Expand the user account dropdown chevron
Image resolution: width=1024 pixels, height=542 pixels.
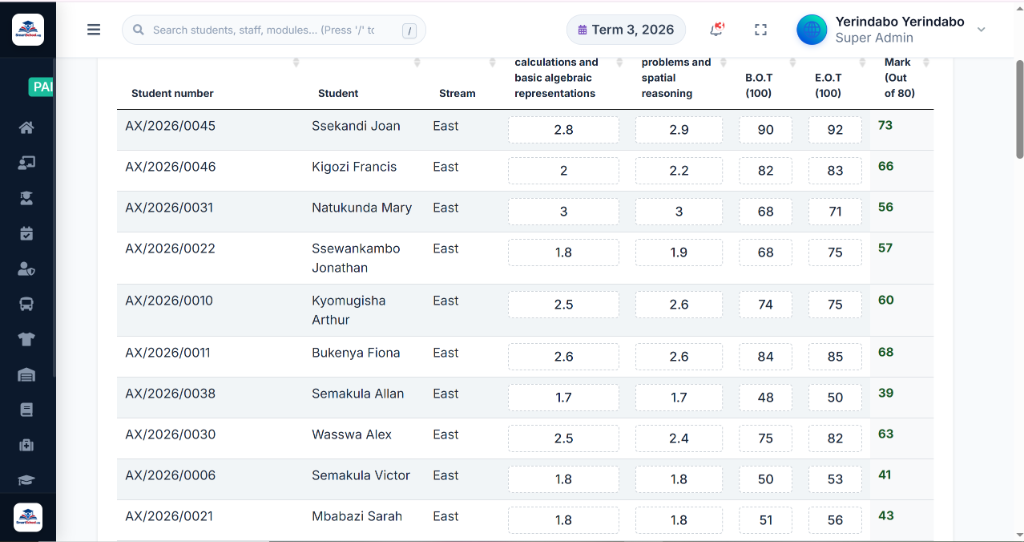tap(981, 29)
